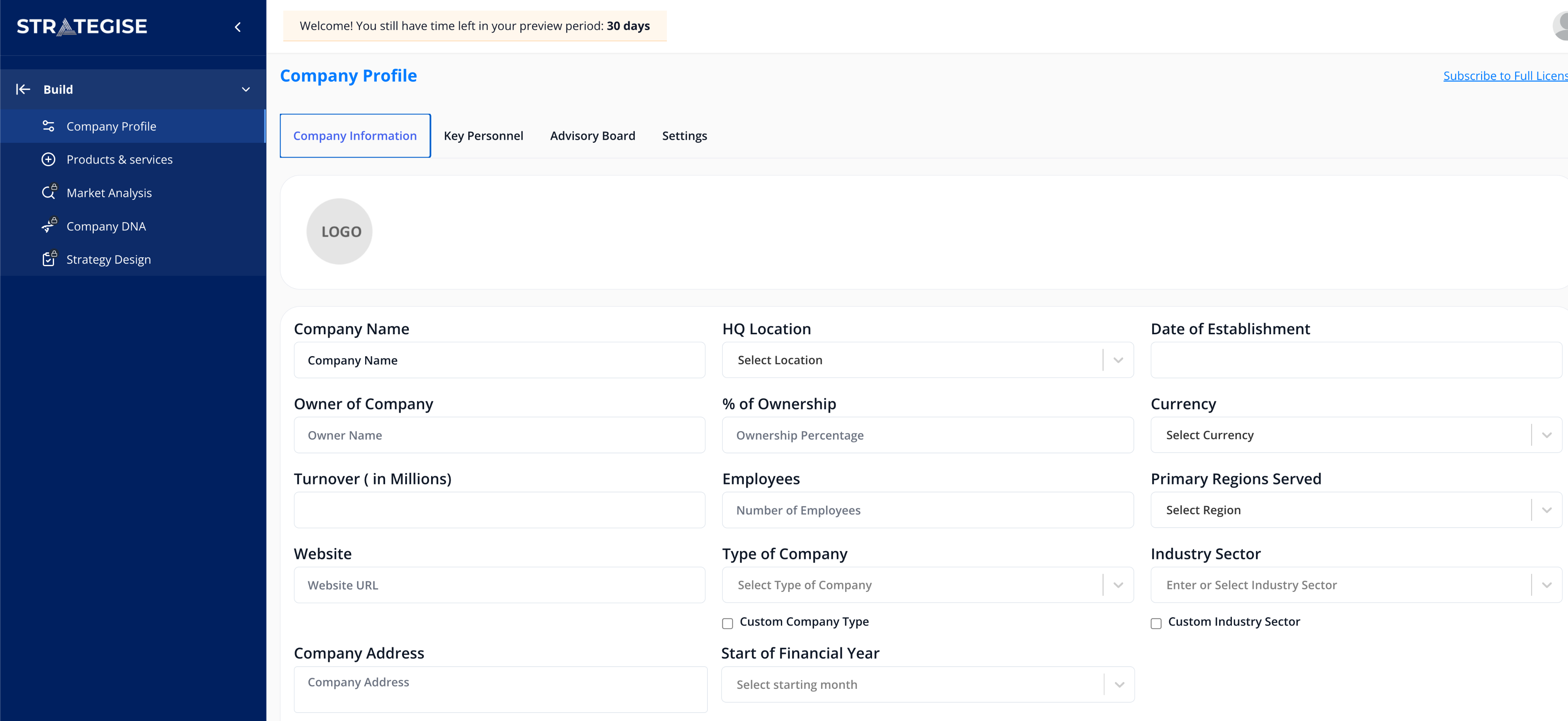This screenshot has height=721, width=1568.
Task: Collapse the sidebar using the arrow icon
Action: click(x=237, y=27)
